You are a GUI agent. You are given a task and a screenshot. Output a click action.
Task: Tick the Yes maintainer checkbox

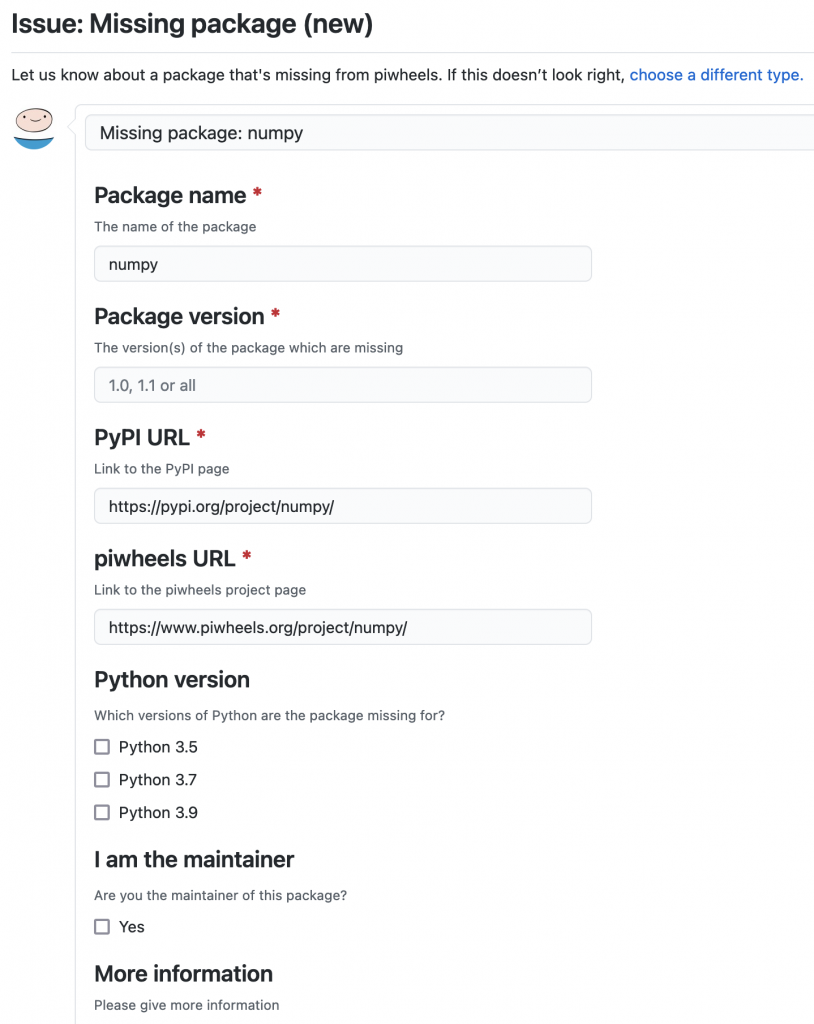click(102, 927)
